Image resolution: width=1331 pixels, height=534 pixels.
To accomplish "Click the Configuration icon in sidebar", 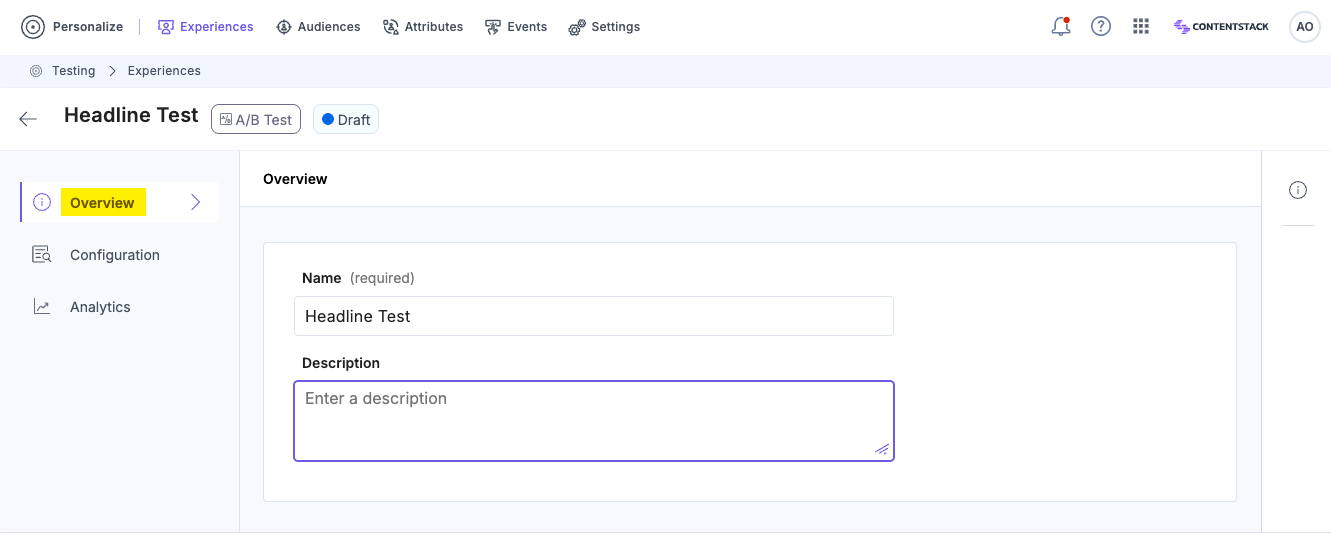I will click(41, 255).
